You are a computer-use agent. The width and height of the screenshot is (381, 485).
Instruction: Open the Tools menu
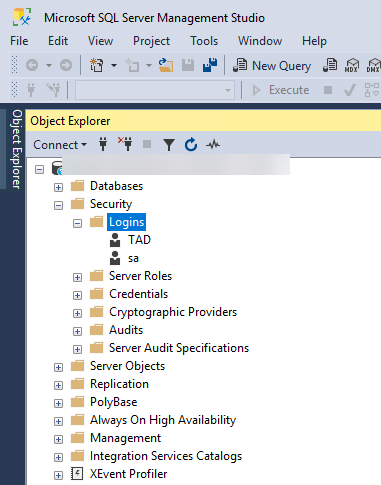[x=204, y=41]
